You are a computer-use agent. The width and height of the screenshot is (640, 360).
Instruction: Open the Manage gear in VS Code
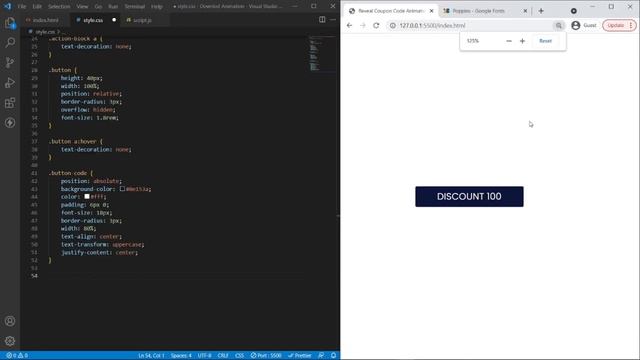click(10, 341)
